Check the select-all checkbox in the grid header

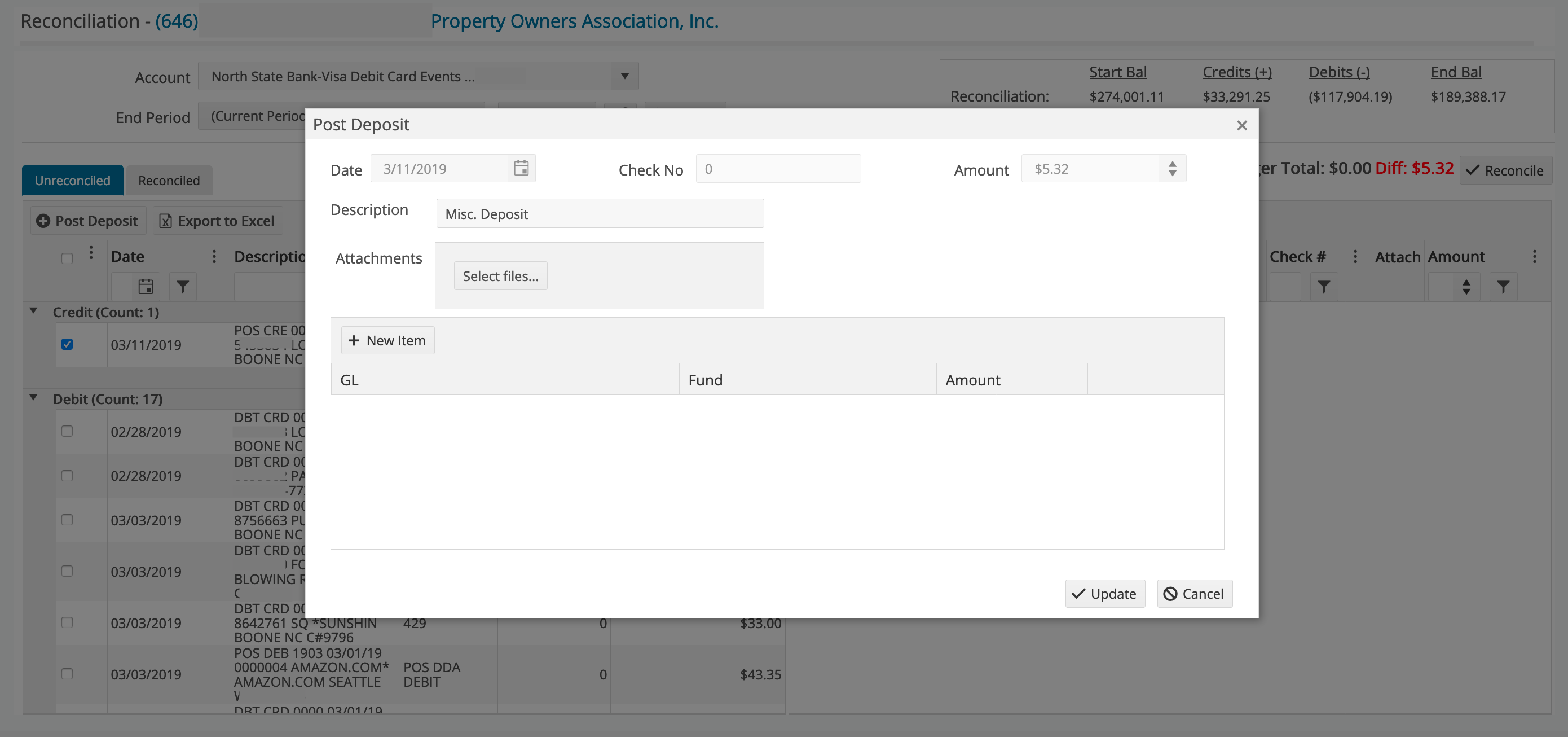(67, 258)
